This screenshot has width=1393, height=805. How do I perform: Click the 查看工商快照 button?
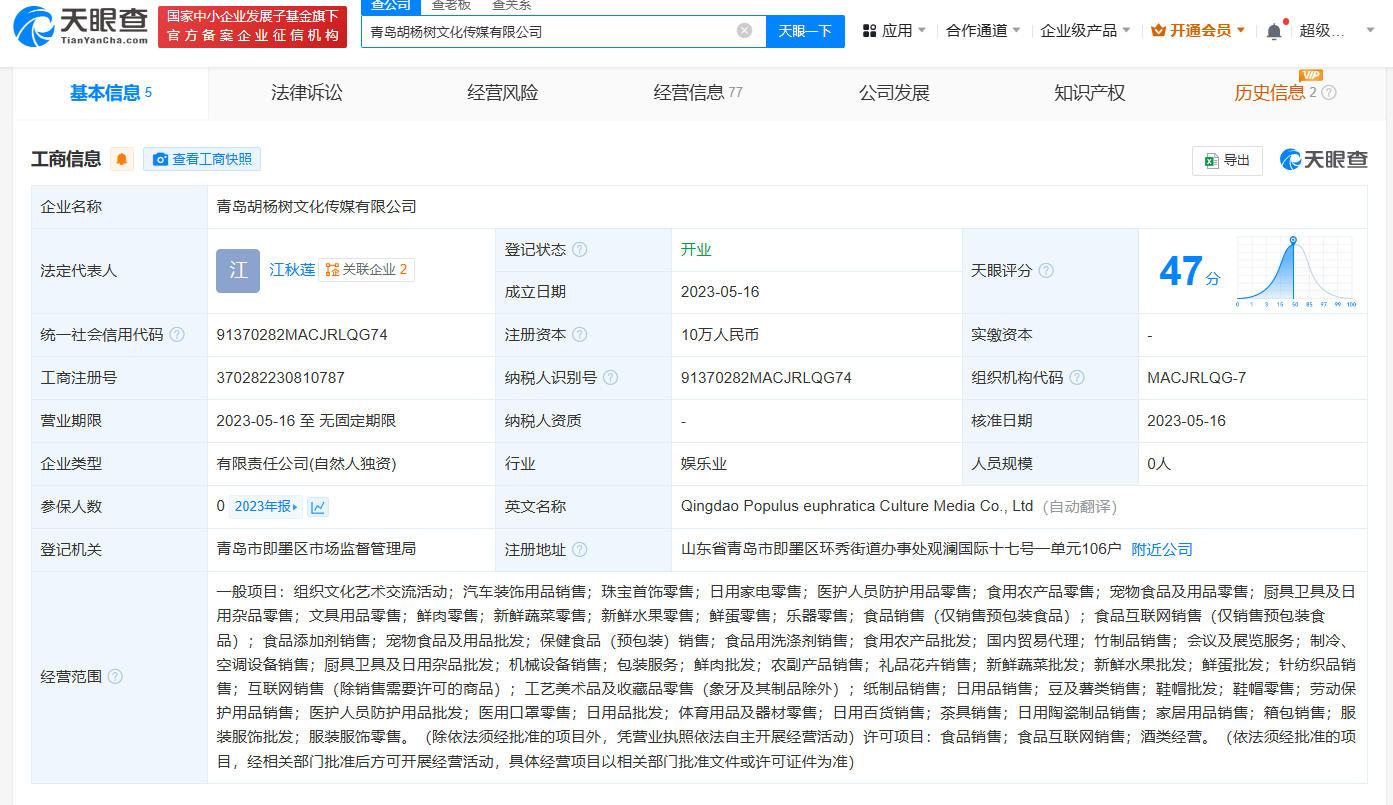202,159
